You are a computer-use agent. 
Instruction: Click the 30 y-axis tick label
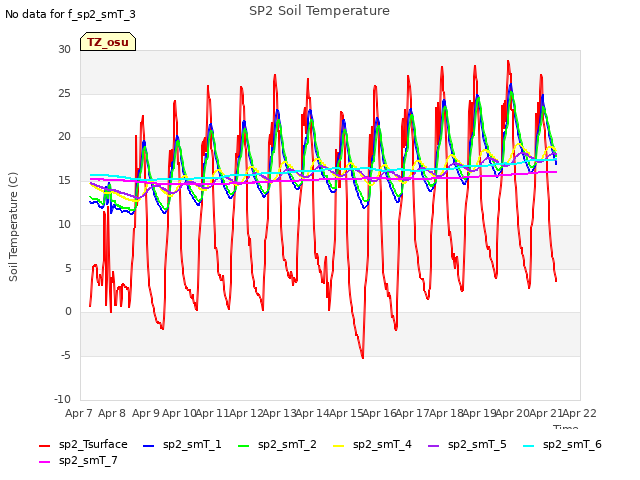pyautogui.click(x=64, y=49)
